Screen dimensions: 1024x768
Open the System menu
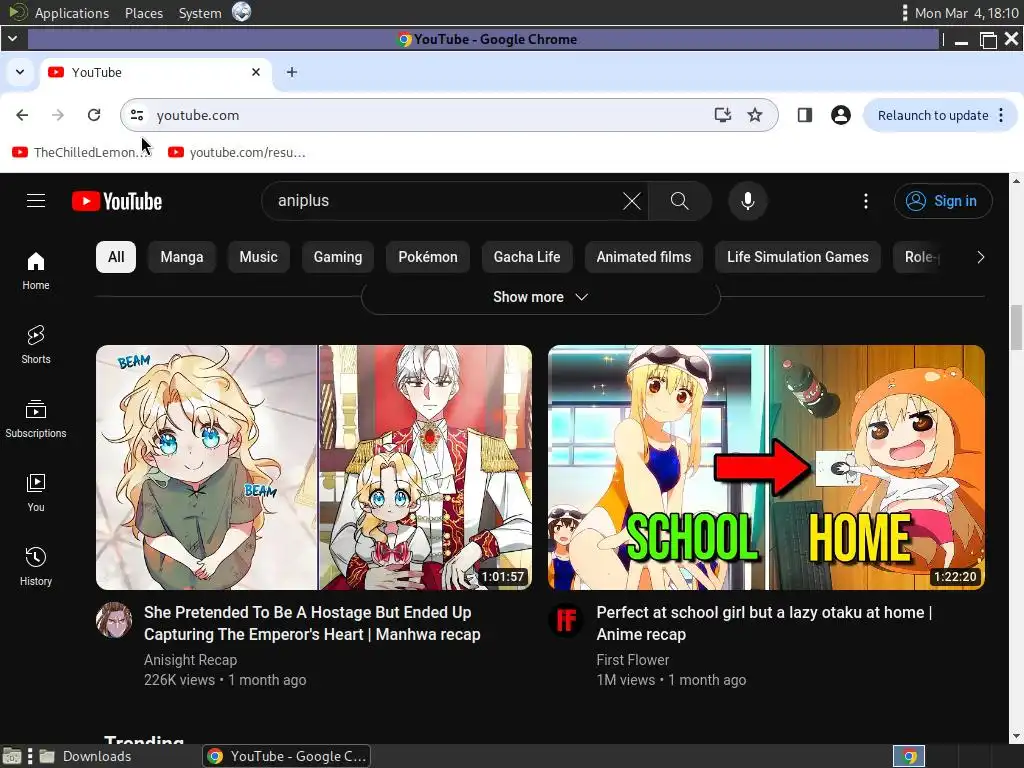click(x=200, y=12)
